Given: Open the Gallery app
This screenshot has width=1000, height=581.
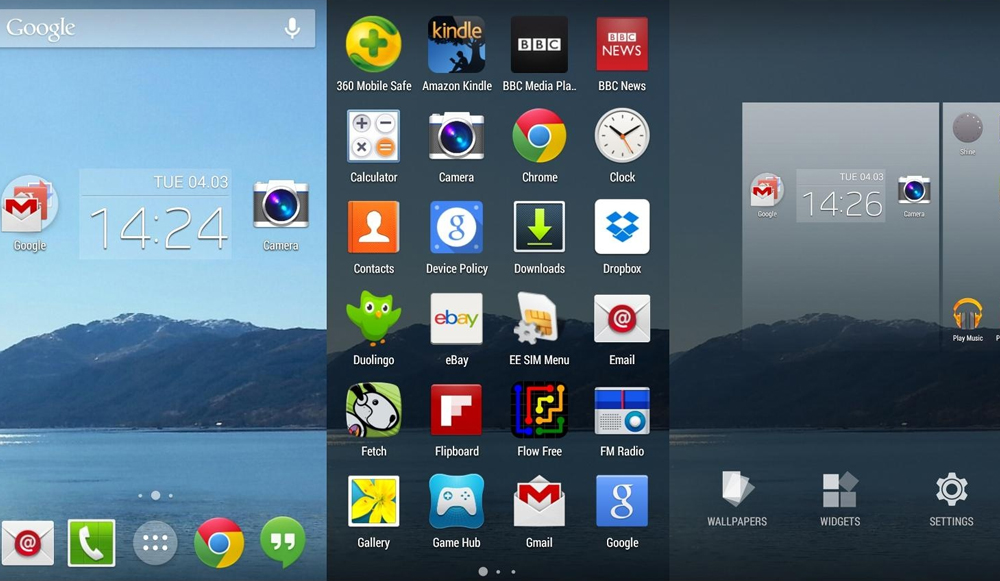Looking at the screenshot, I should coord(374,501).
